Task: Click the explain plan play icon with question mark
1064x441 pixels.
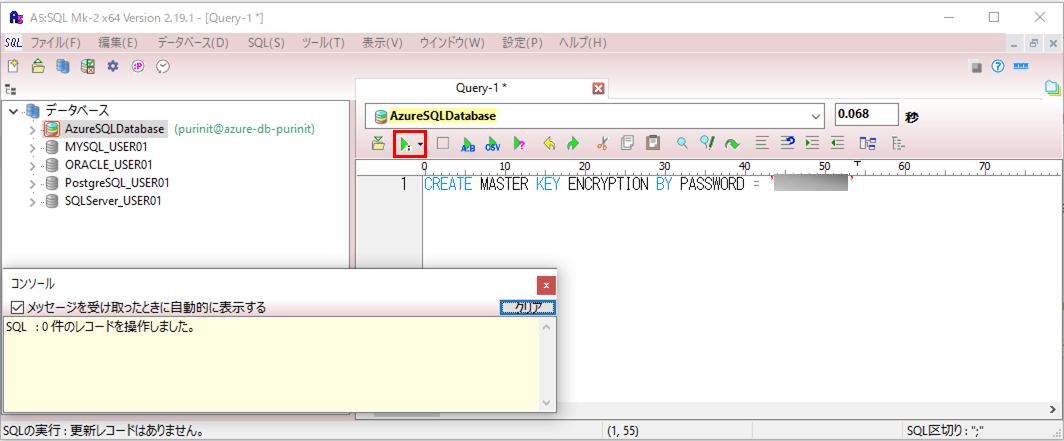Action: tap(518, 144)
